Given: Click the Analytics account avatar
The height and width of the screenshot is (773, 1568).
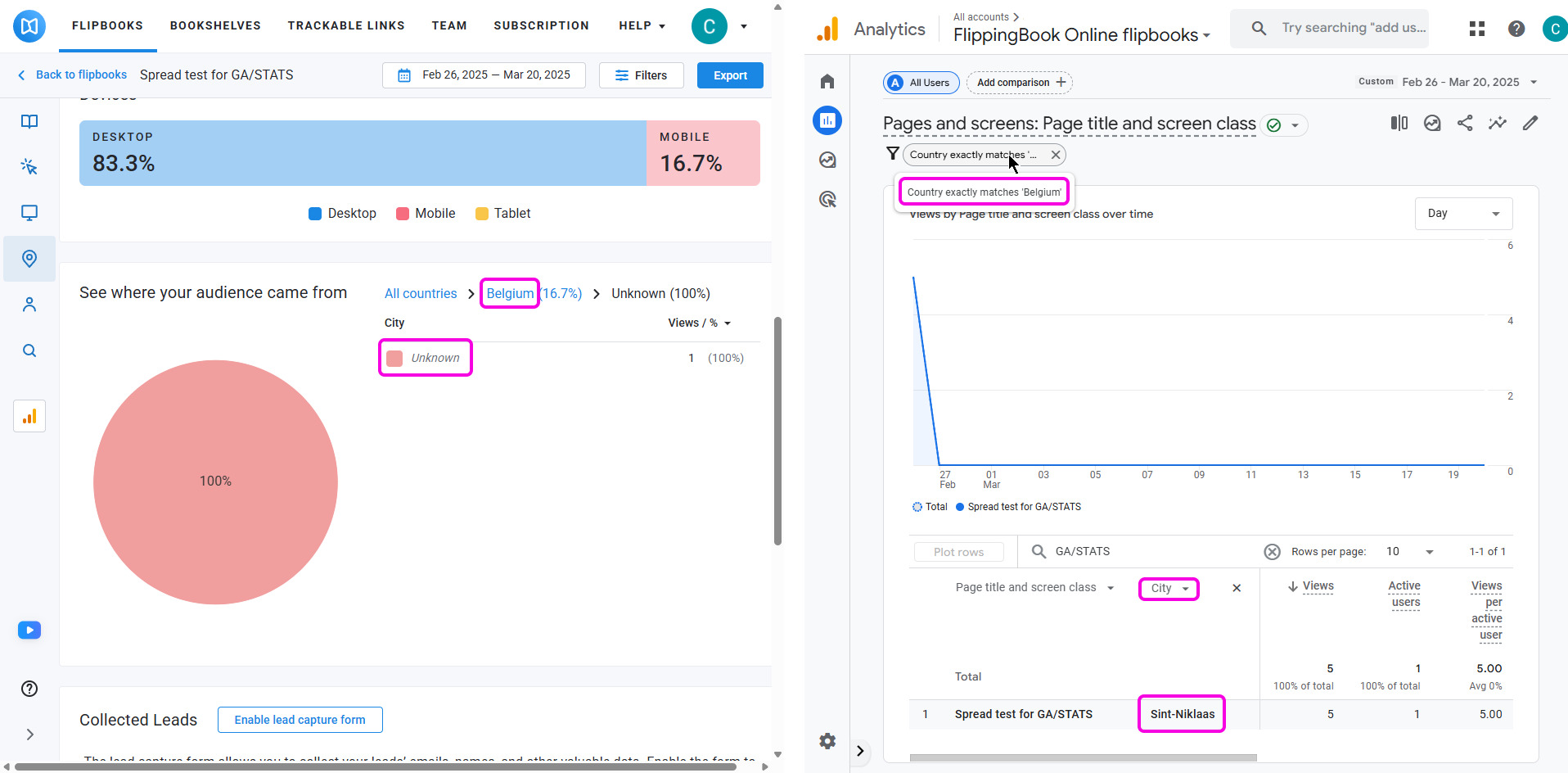Looking at the screenshot, I should 1555,29.
